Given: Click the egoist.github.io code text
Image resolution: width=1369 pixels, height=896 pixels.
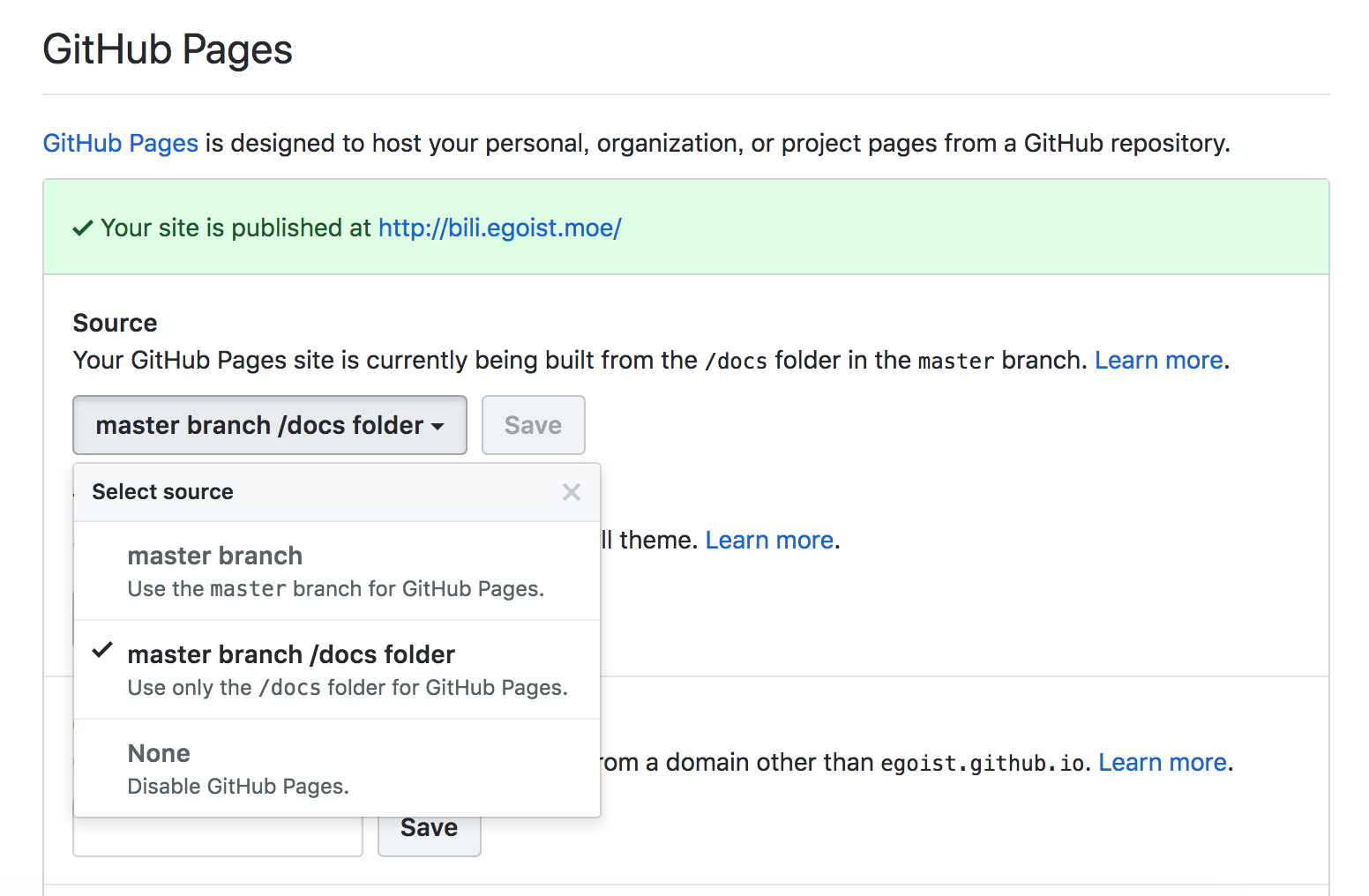Looking at the screenshot, I should 982,763.
